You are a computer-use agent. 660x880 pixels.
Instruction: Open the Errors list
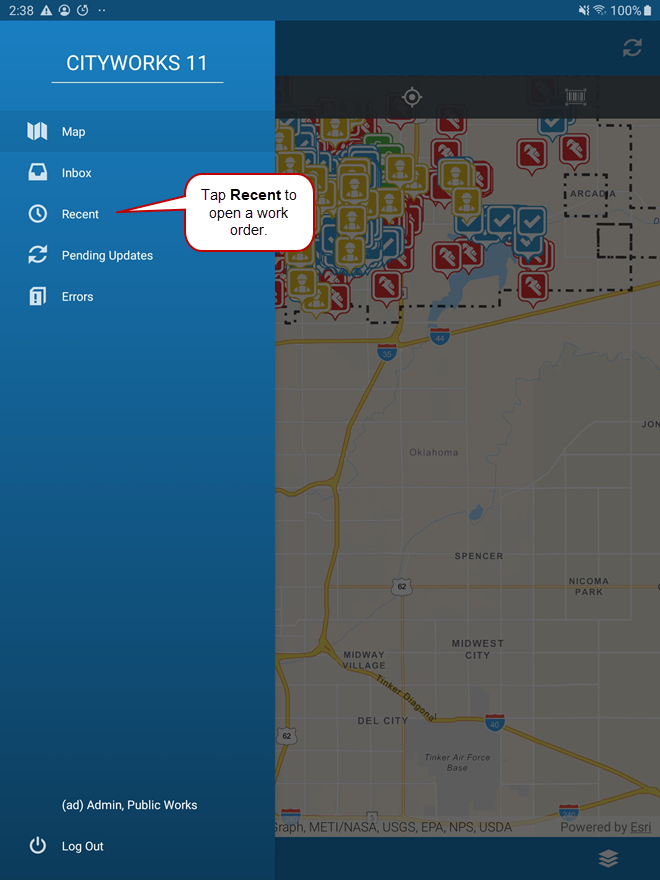77,297
